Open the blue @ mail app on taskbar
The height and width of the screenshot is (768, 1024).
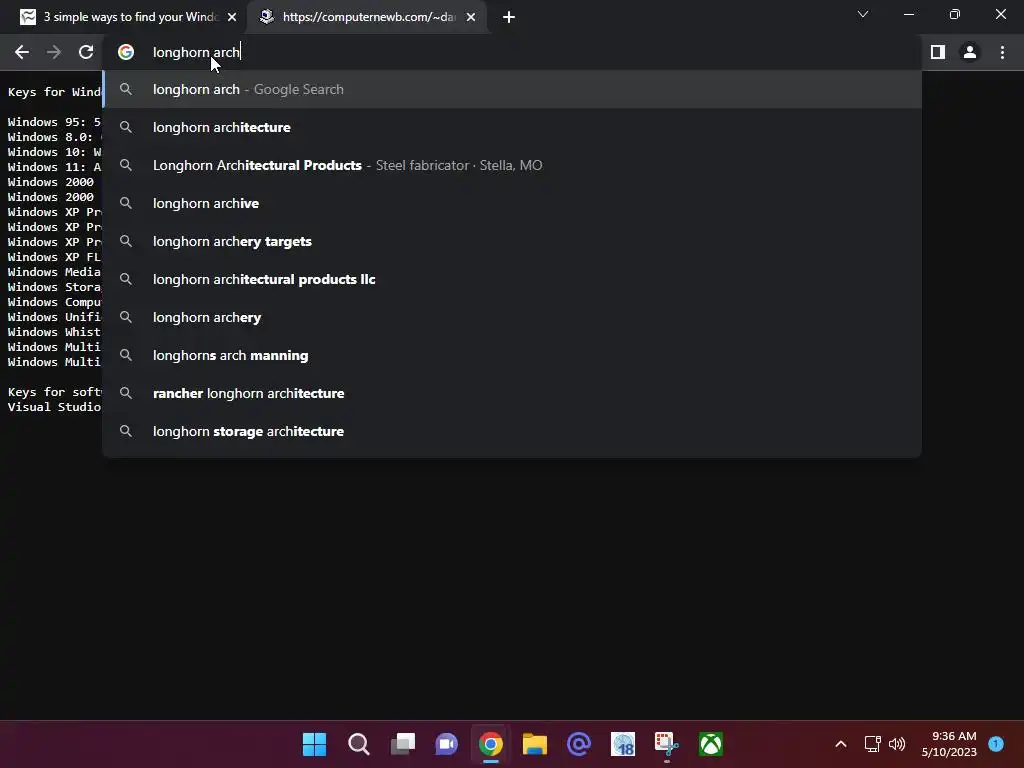pyautogui.click(x=579, y=744)
